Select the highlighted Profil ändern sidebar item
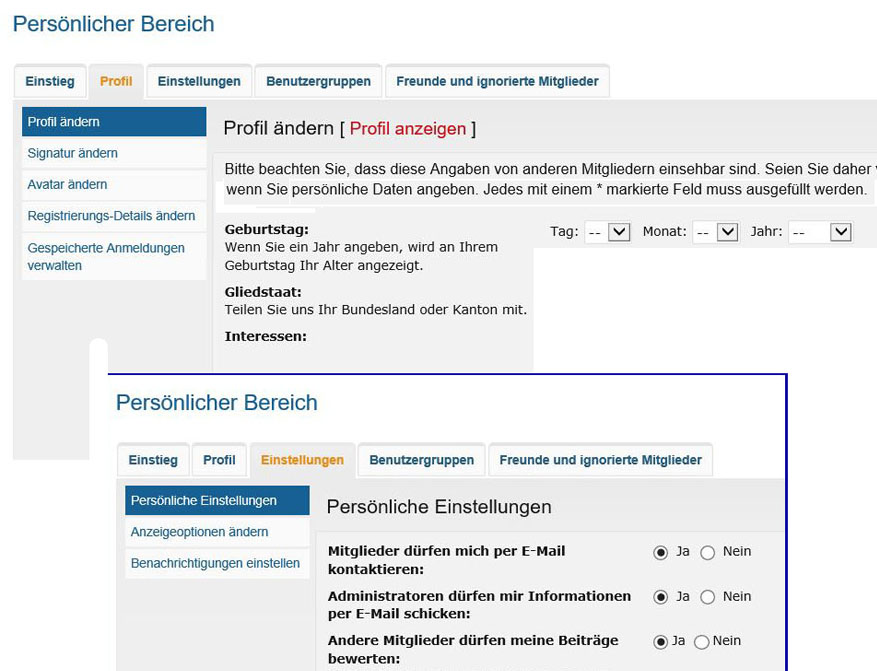This screenshot has width=877, height=671. [64, 122]
